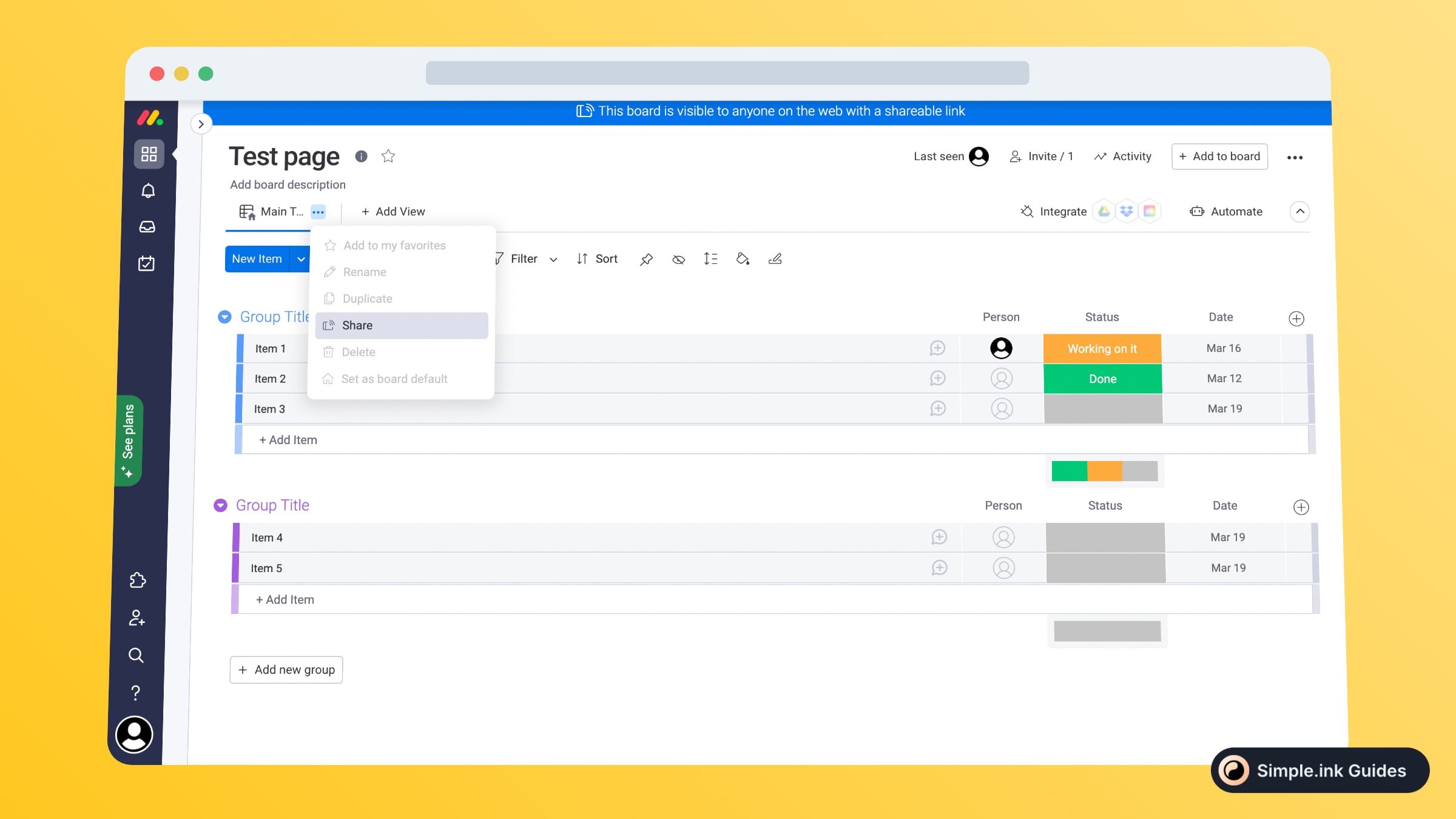
Task: Click the pin columns icon
Action: tap(646, 259)
